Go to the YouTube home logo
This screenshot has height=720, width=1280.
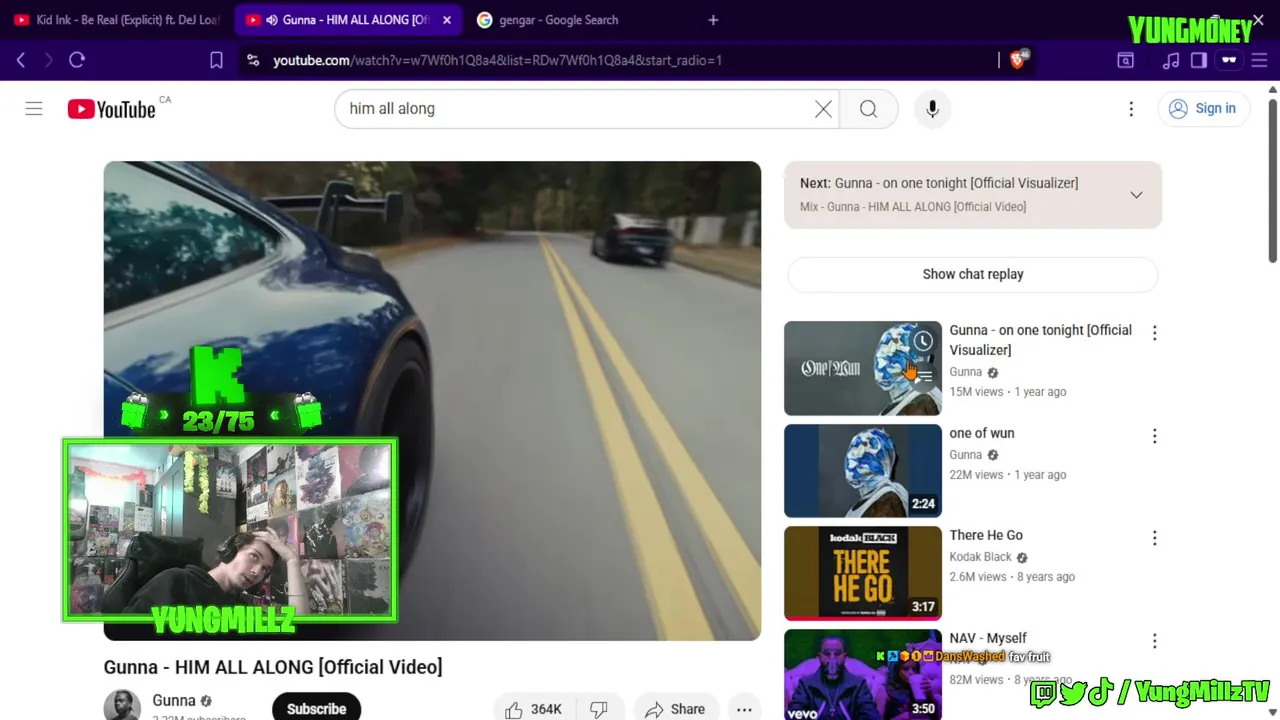(x=111, y=109)
